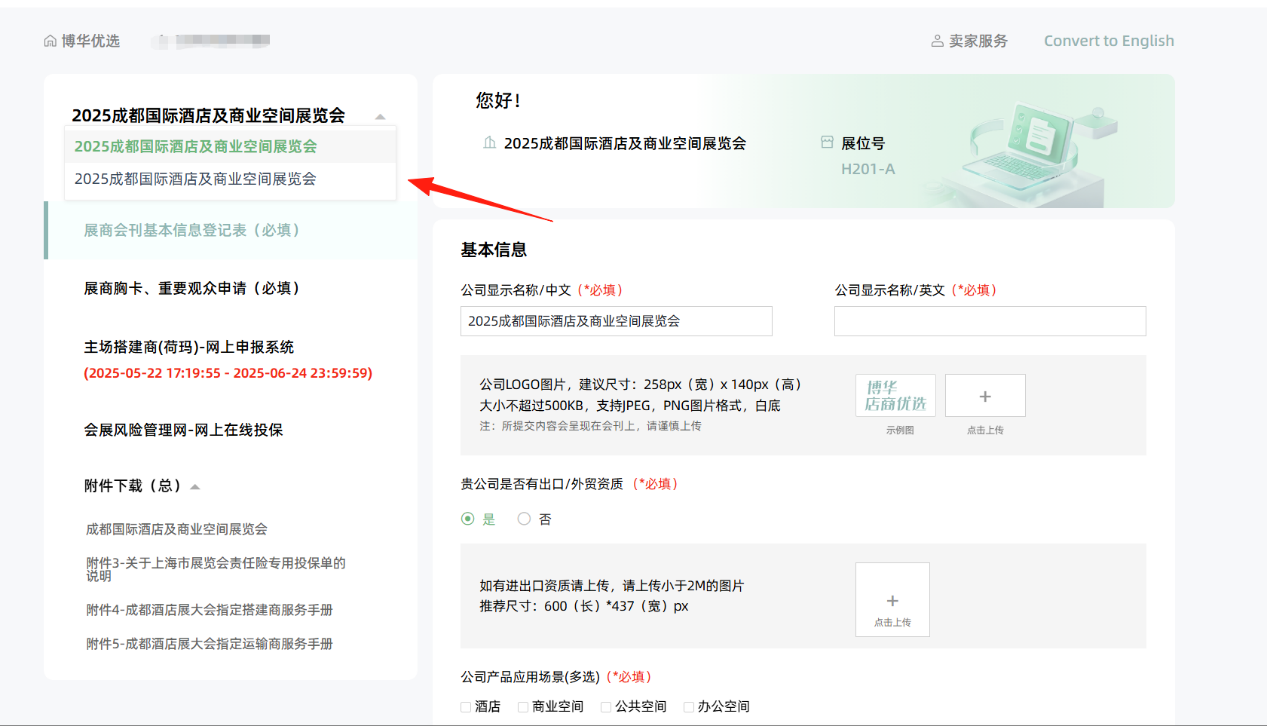Viewport: 1267px width, 726px height.
Task: Check the 酒店 application scenario checkbox
Action: [x=467, y=707]
